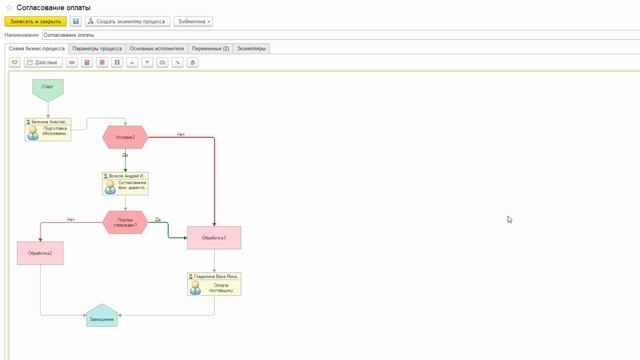Viewport: 640px width, 360px height.
Task: Click the person avatar in Гладилина node
Action: pos(196,288)
